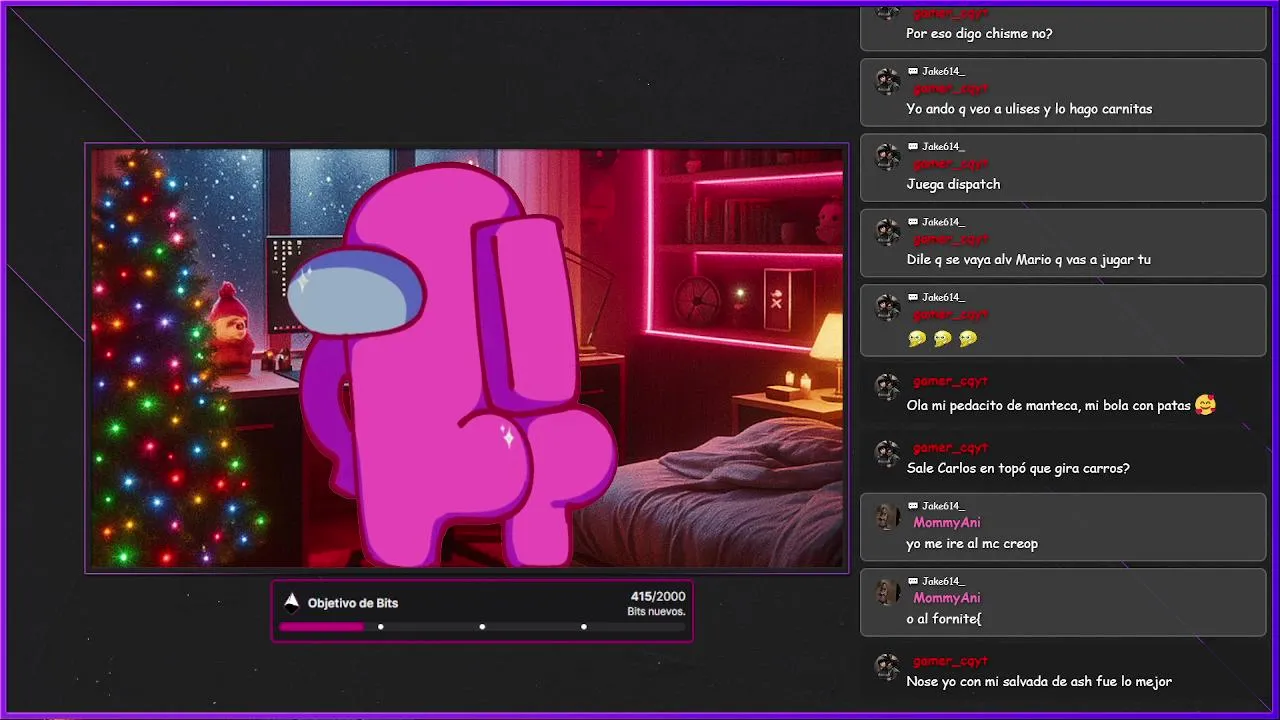
Task: Click 'Ola mi pedacito de manteca' message text
Action: click(x=1048, y=405)
